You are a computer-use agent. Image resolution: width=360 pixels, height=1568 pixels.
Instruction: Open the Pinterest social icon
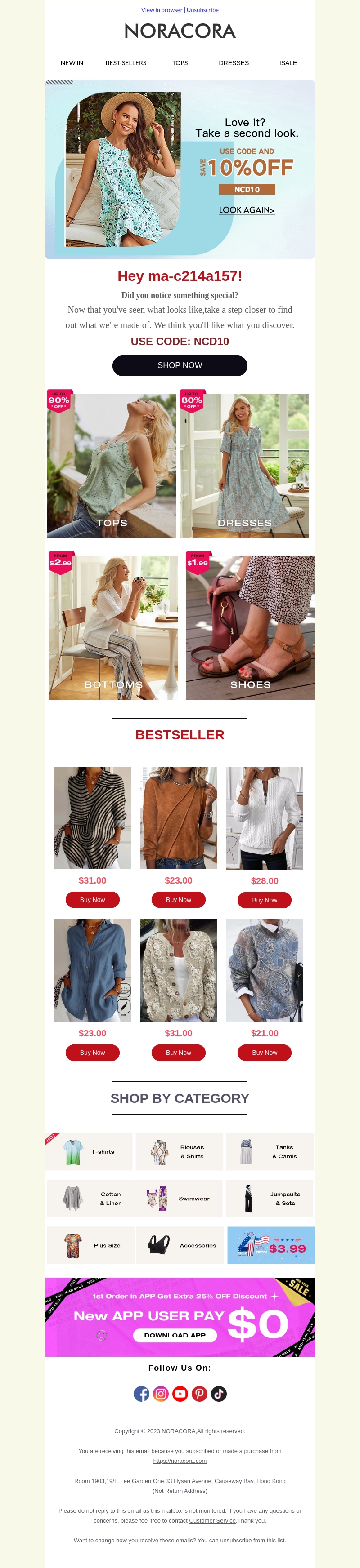[x=200, y=1393]
